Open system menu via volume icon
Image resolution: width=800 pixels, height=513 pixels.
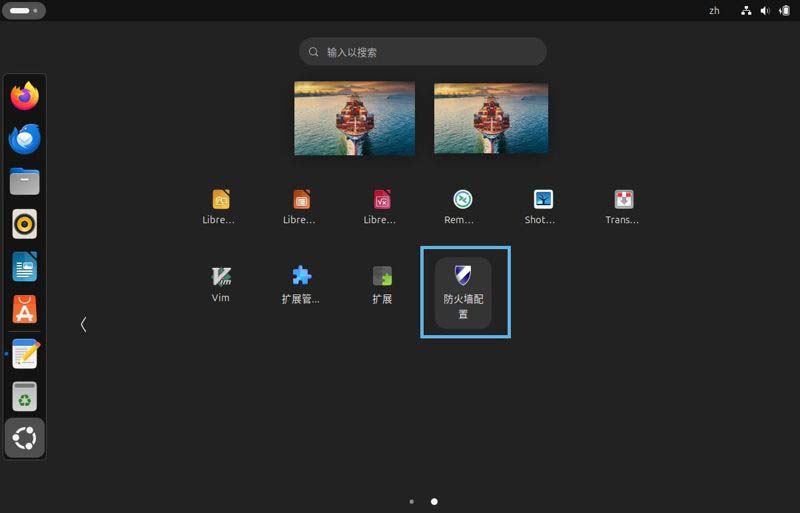765,10
